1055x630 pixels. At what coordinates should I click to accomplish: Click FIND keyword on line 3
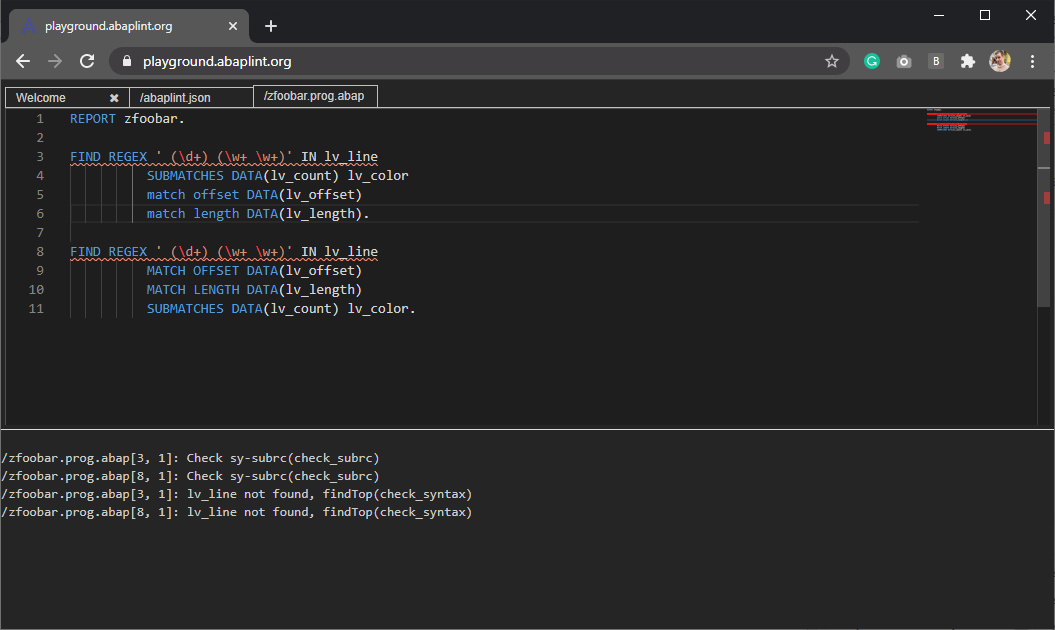point(85,157)
